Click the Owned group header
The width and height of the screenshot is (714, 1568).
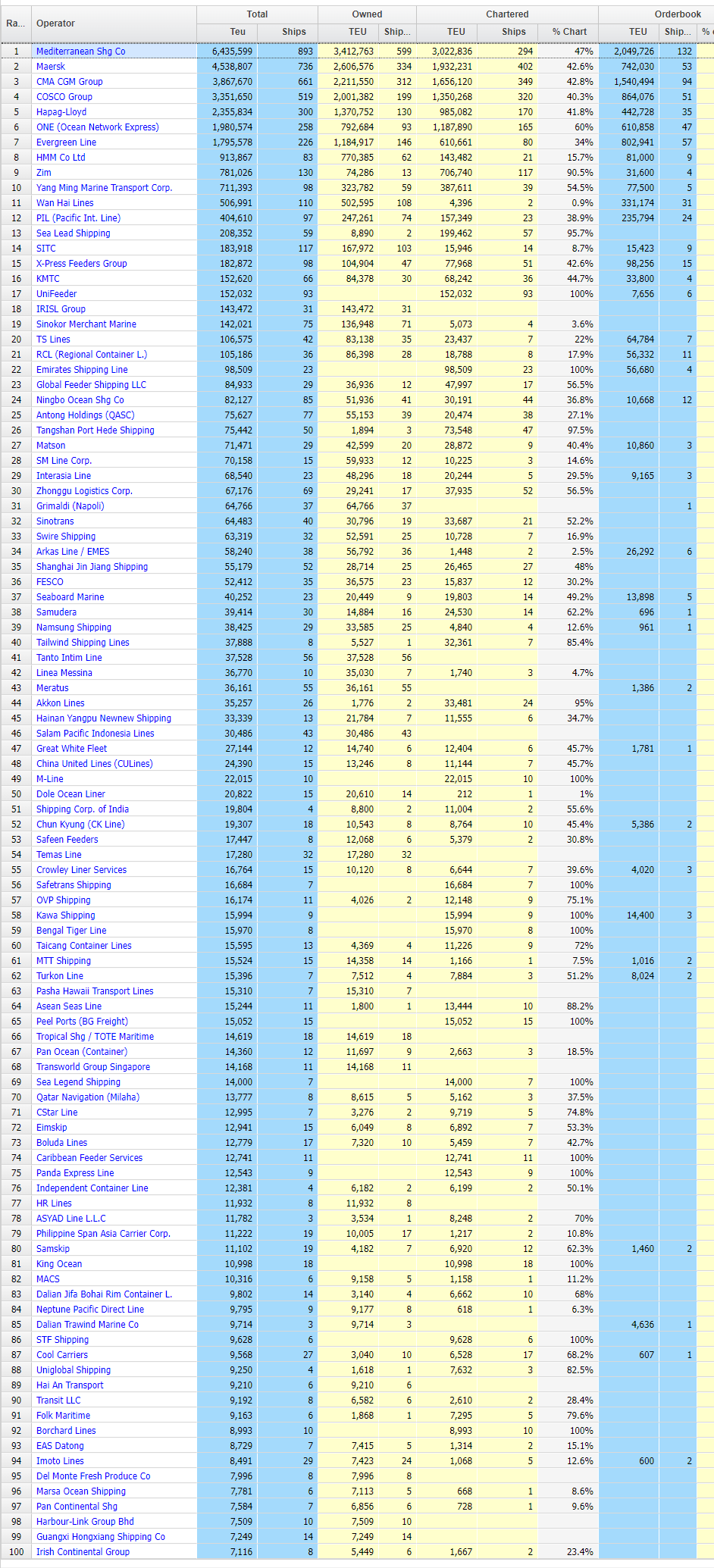coord(368,14)
